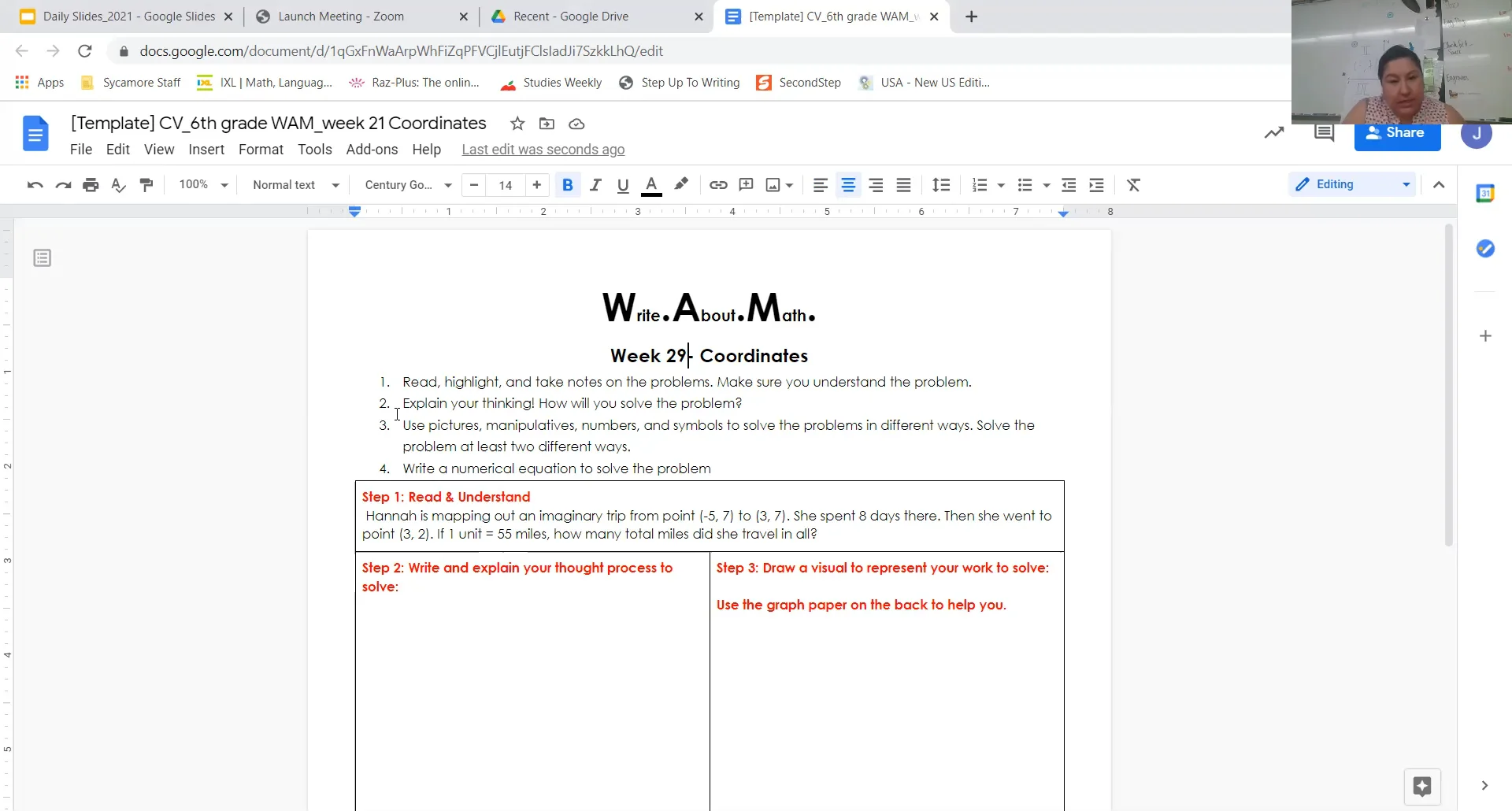Add a comment from the toolbar

click(x=746, y=185)
